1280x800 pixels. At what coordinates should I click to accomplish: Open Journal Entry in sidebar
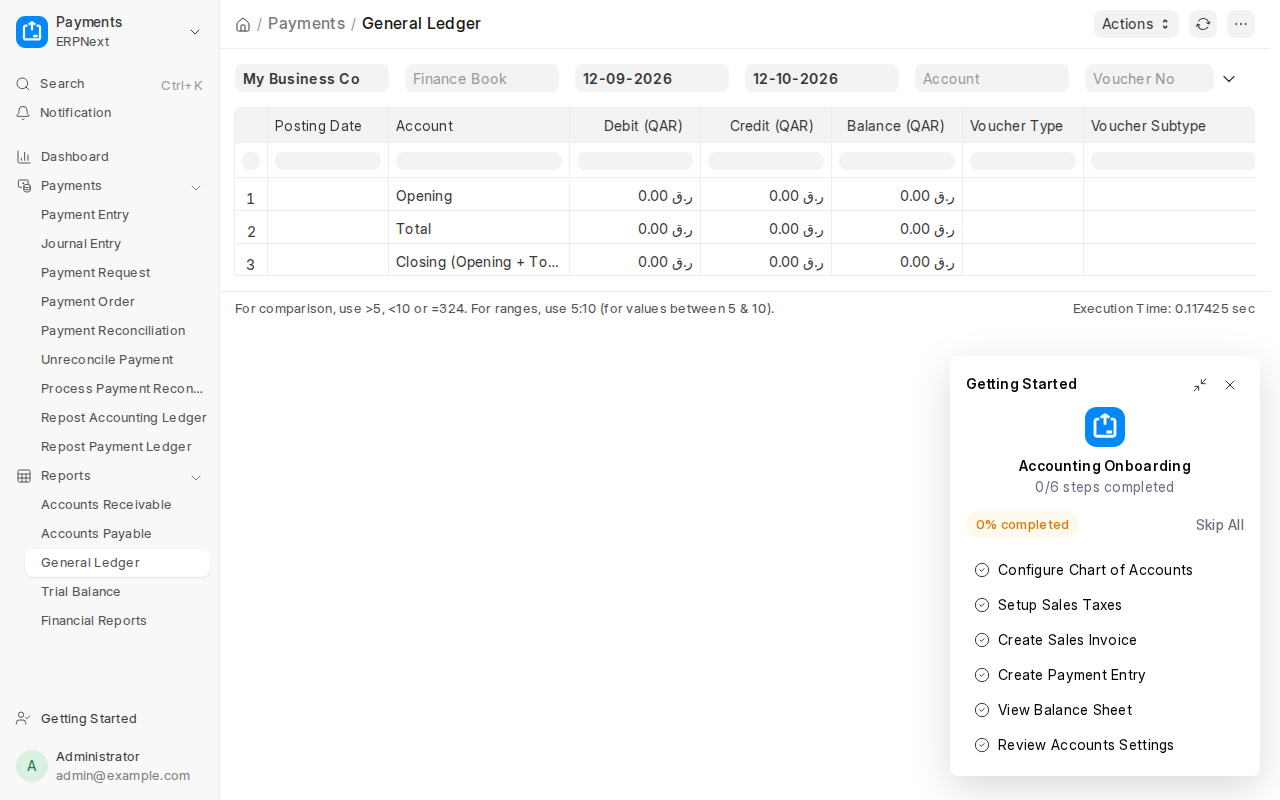117,244
